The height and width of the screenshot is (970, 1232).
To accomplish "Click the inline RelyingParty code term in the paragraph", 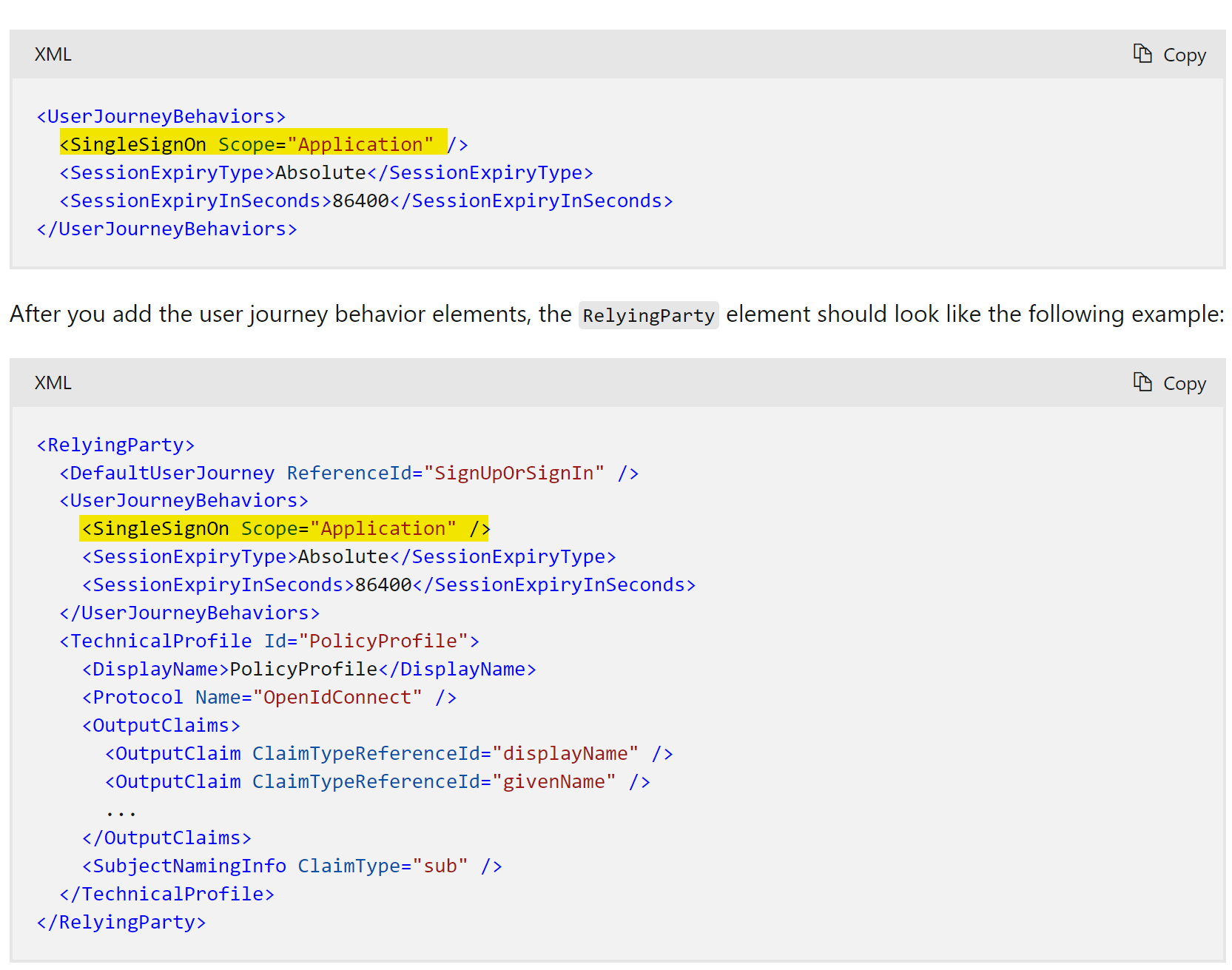I will pyautogui.click(x=648, y=315).
